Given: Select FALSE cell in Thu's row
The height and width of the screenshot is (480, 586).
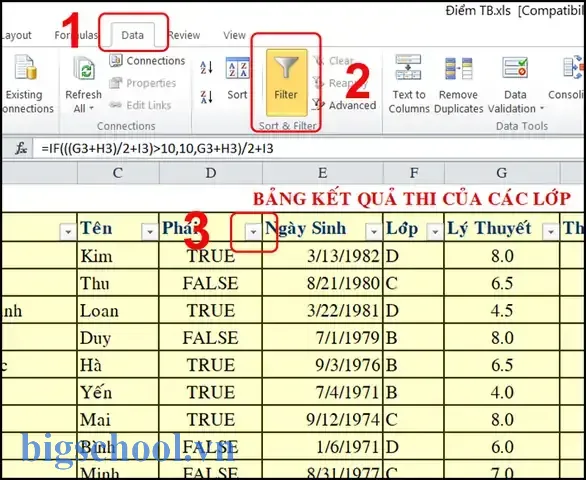Looking at the screenshot, I should (211, 283).
